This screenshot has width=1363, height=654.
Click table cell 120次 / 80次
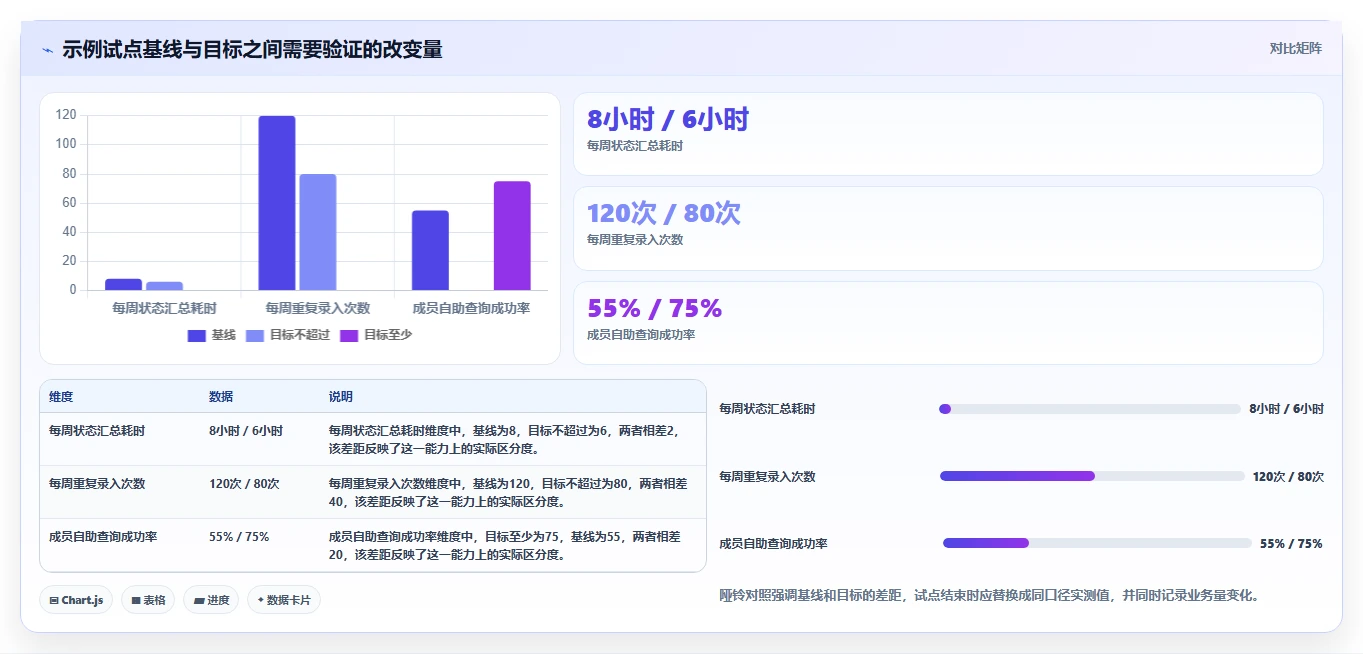click(244, 484)
